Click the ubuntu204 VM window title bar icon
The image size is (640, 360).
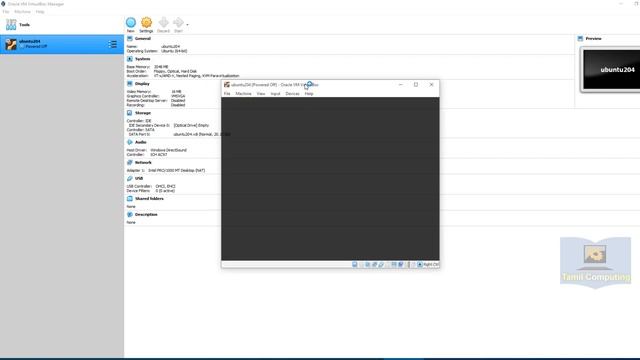(227, 84)
